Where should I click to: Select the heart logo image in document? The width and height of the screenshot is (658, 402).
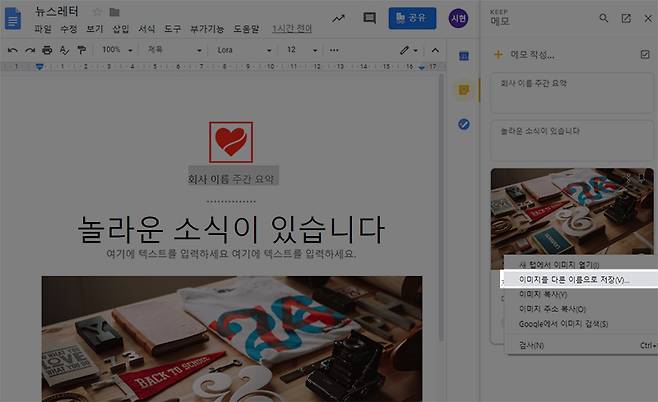click(231, 142)
